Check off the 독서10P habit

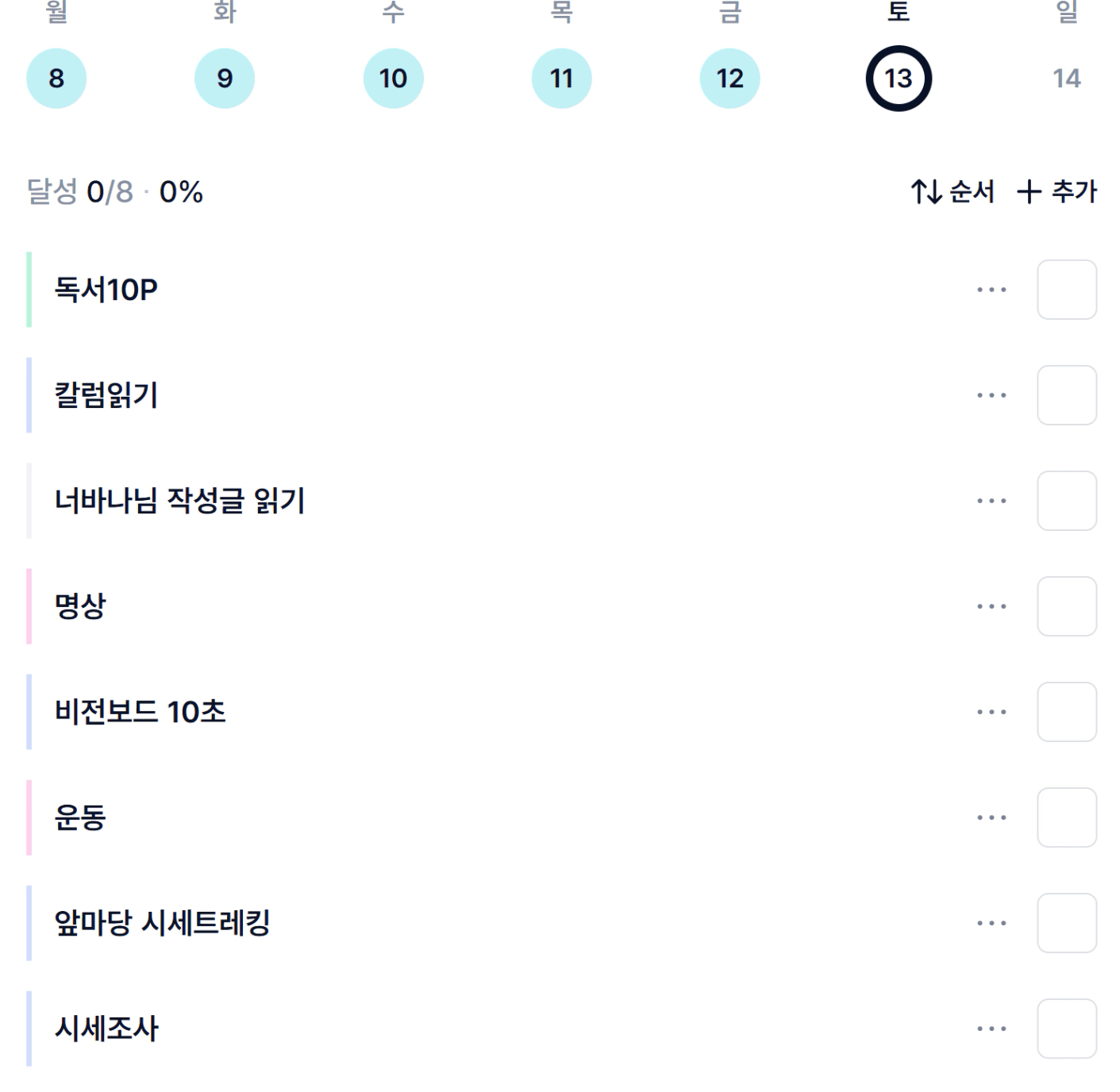[1066, 290]
